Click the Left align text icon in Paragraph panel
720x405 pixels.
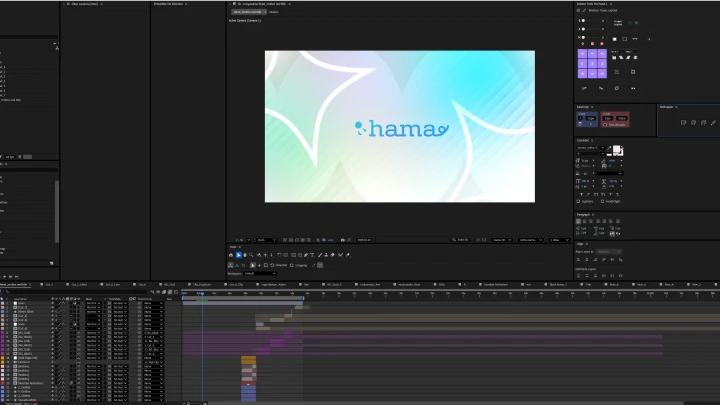click(578, 221)
